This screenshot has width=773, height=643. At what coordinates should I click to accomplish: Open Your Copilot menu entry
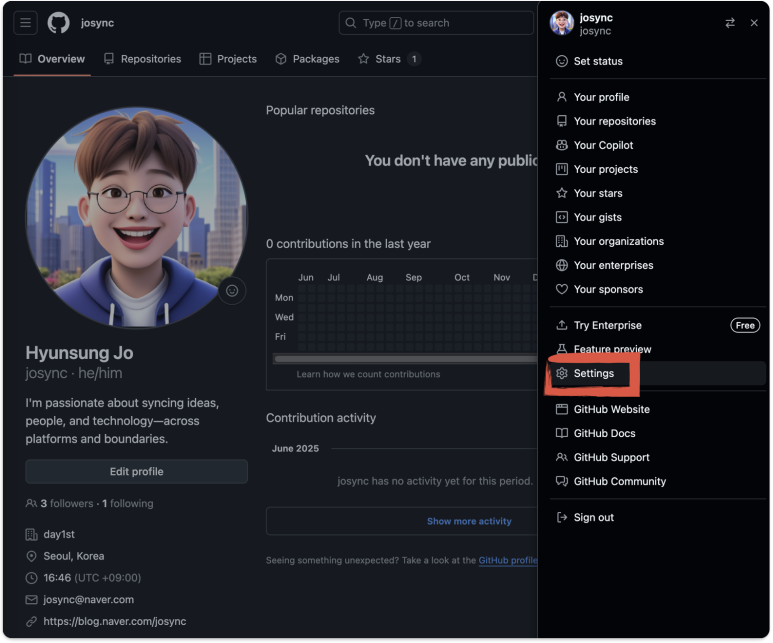coord(658,145)
